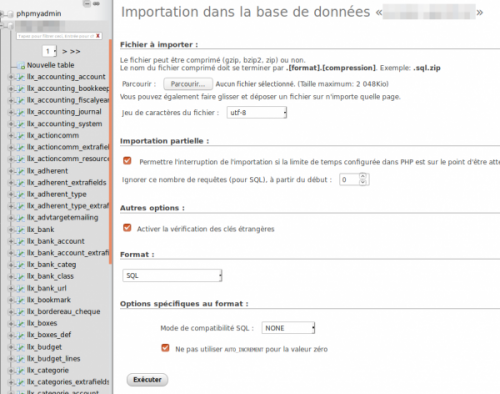Click the llx_budget_lines table icon

[x=21, y=359]
